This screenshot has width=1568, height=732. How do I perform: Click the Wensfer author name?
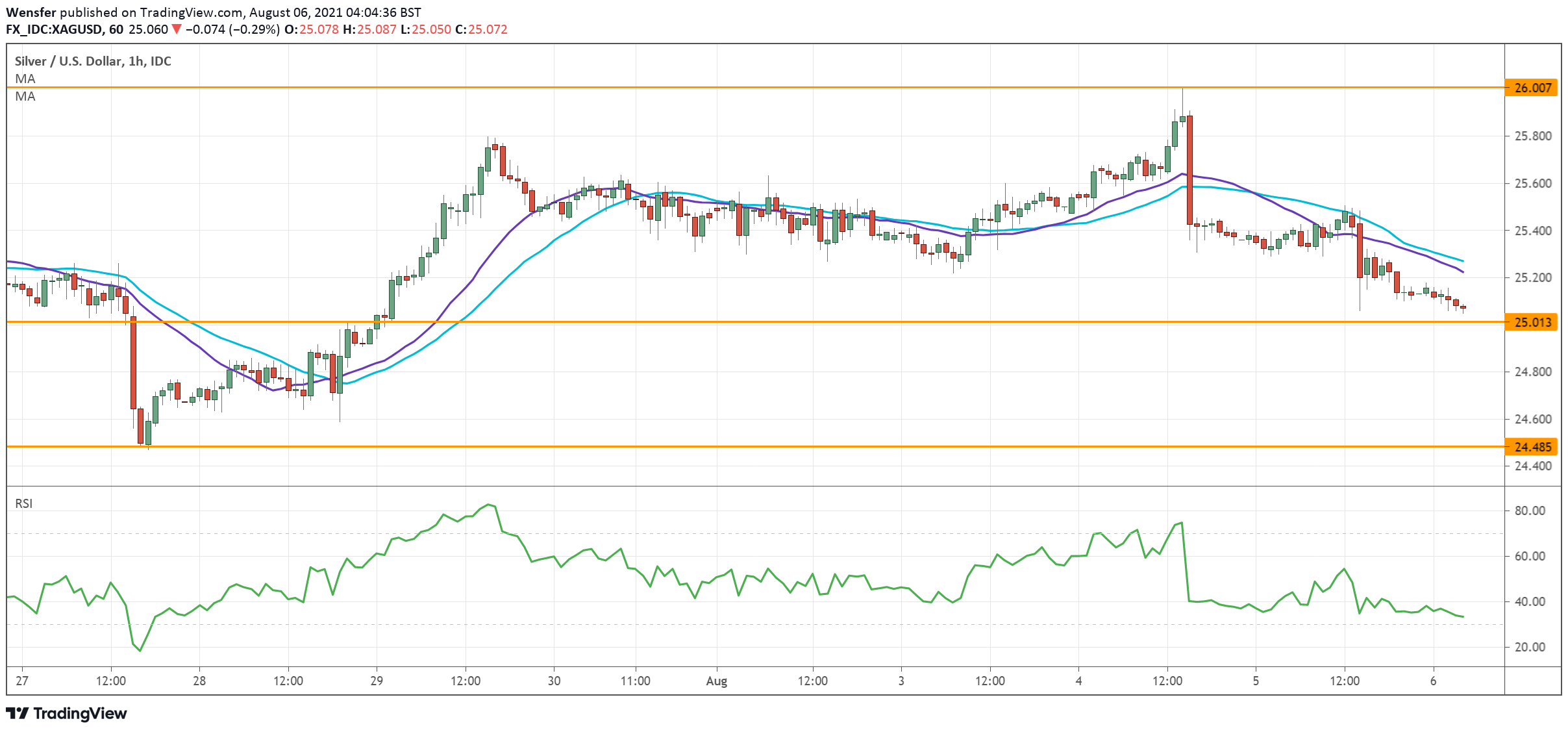[31, 12]
